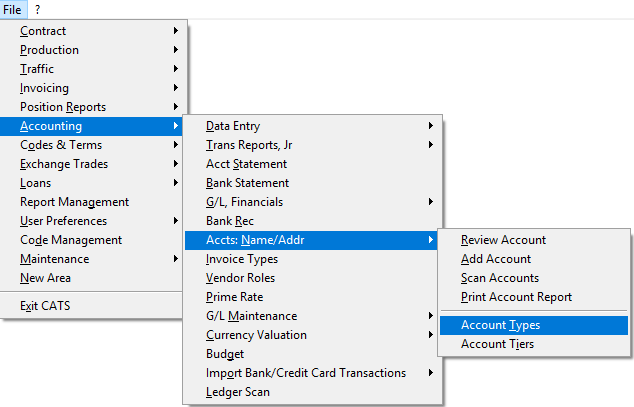Image resolution: width=634 pixels, height=407 pixels.
Task: Open the Data Entry submenu
Action: point(312,126)
